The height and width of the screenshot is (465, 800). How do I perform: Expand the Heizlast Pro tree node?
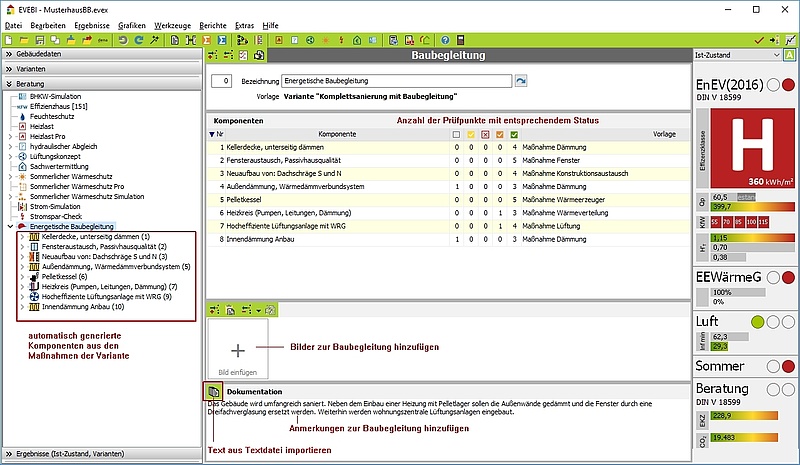coord(10,136)
